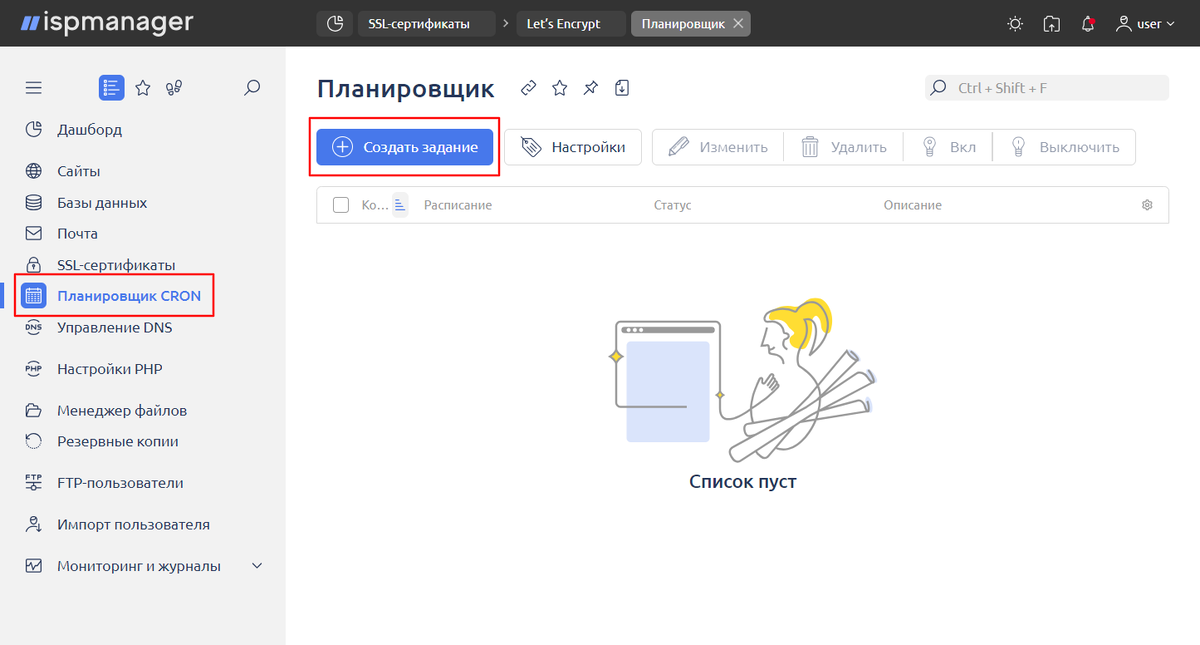The height and width of the screenshot is (645, 1200).
Task: Click the Мониторинг и журналы label
Action: pyautogui.click(x=138, y=566)
